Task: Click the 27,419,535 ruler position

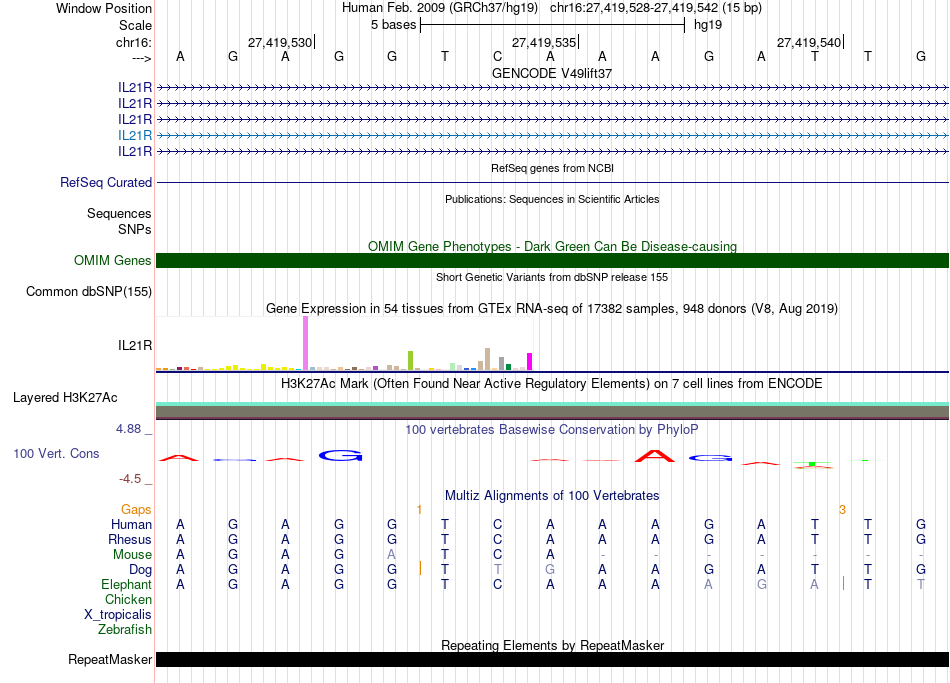Action: click(544, 42)
